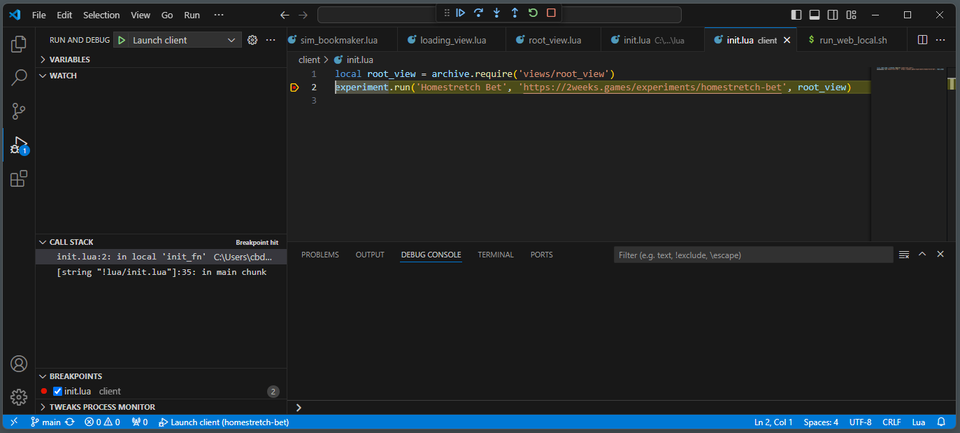Stop the debugging session
Viewport: 960px width, 433px height.
[x=551, y=14]
